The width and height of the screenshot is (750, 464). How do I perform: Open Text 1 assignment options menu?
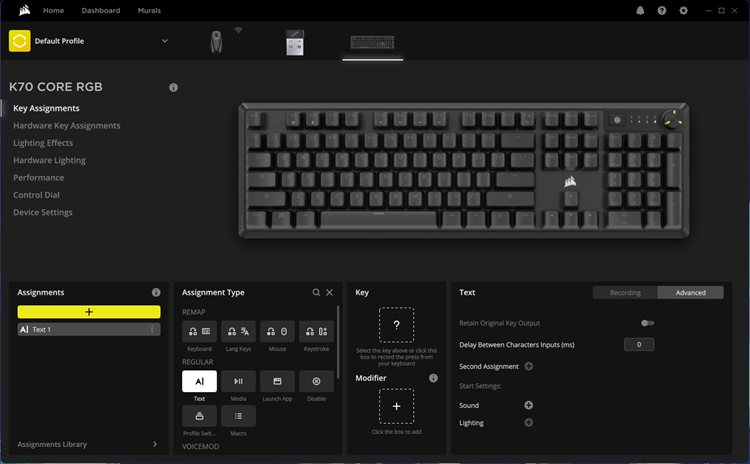(152, 330)
